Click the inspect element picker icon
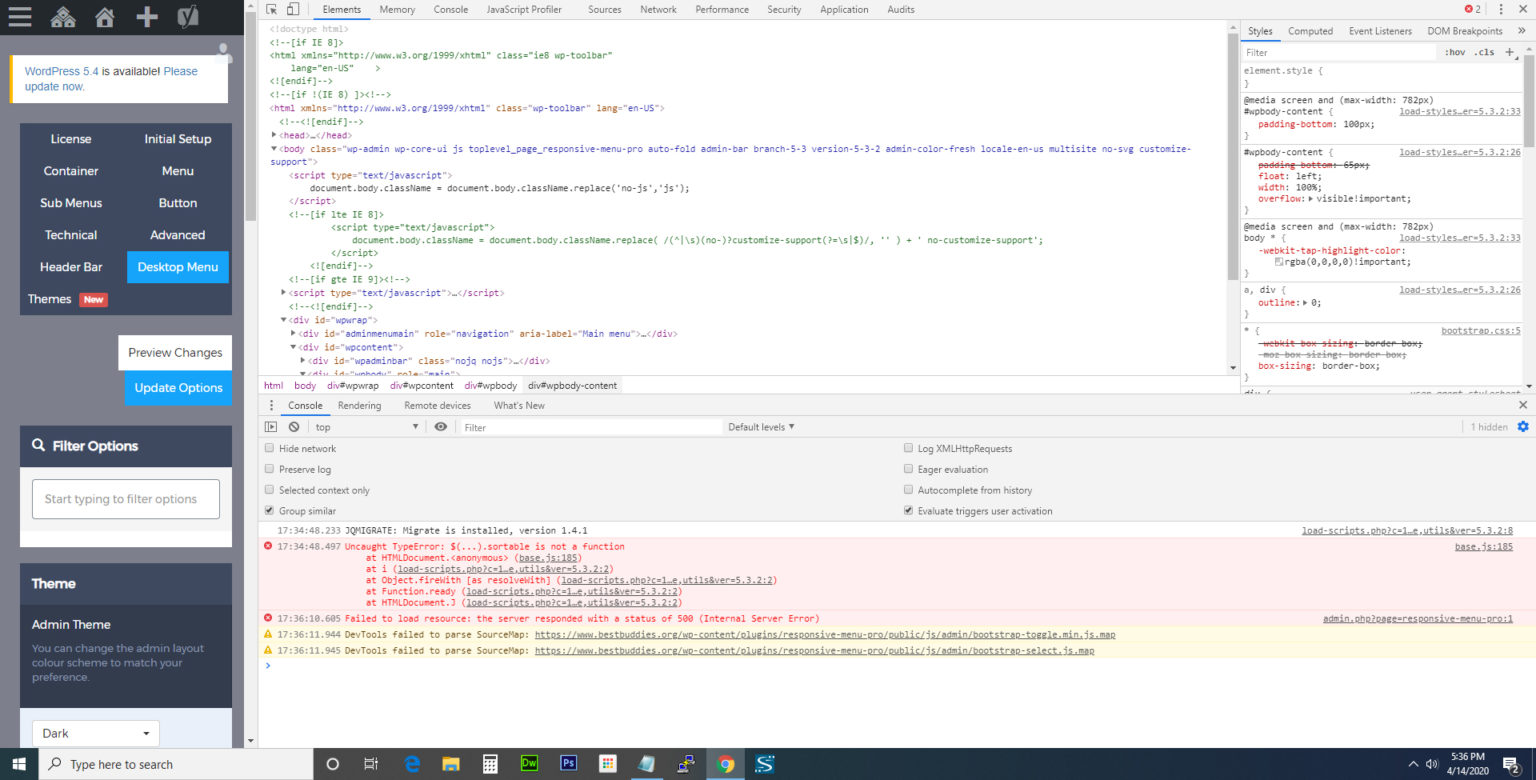The height and width of the screenshot is (780, 1536). 271,9
